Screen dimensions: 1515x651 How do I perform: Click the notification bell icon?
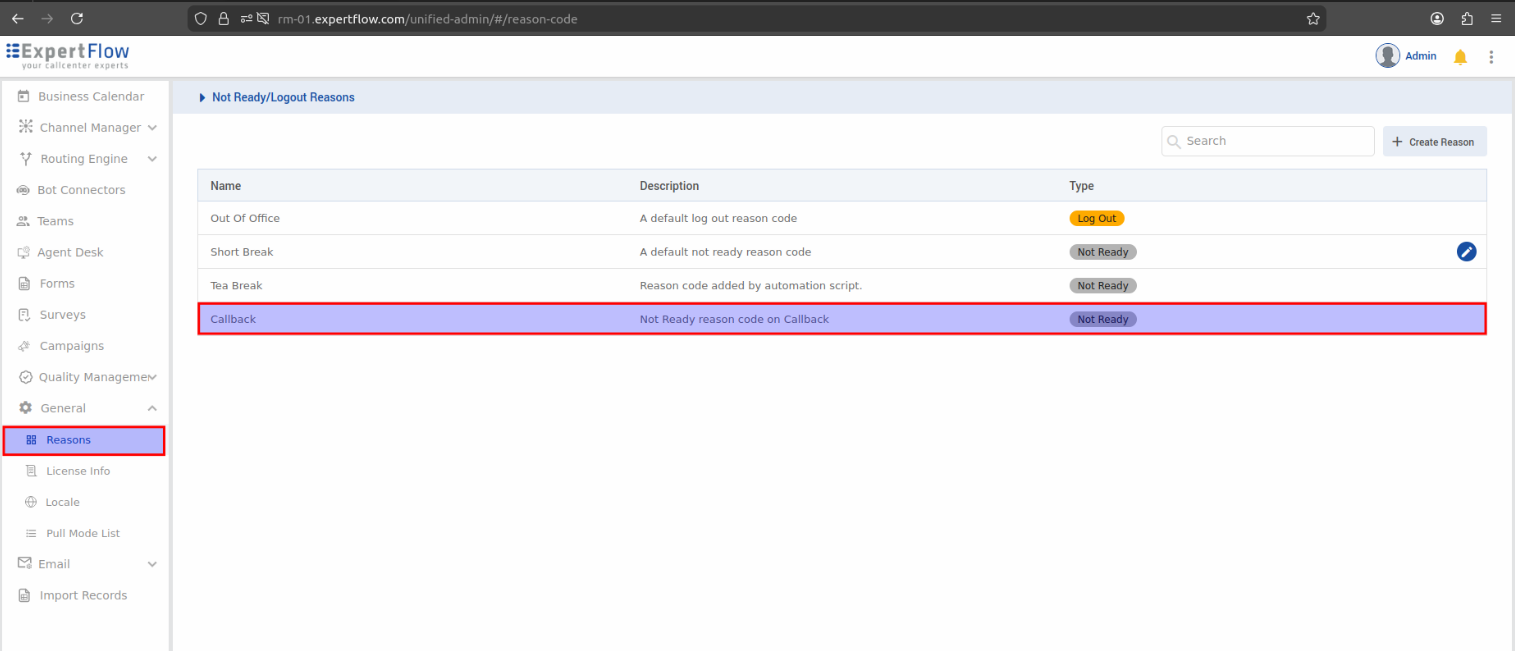point(1460,57)
